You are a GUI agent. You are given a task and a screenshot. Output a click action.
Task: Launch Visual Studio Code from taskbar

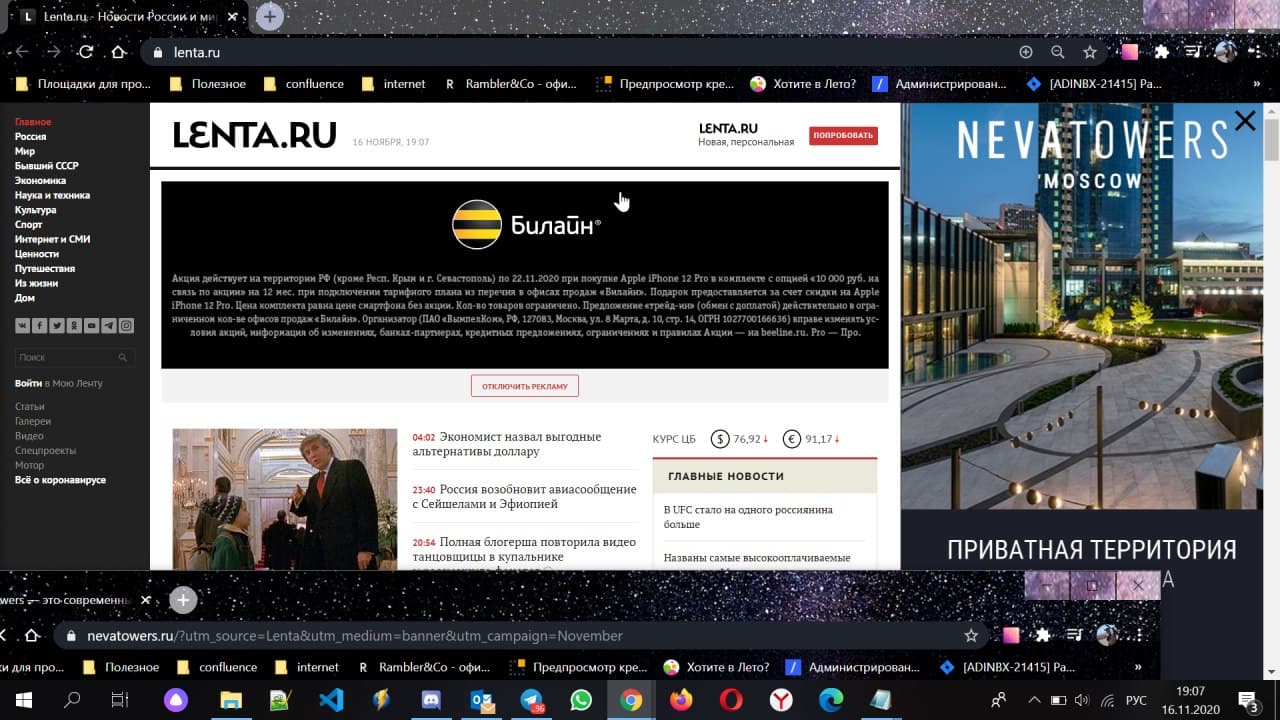tap(331, 700)
